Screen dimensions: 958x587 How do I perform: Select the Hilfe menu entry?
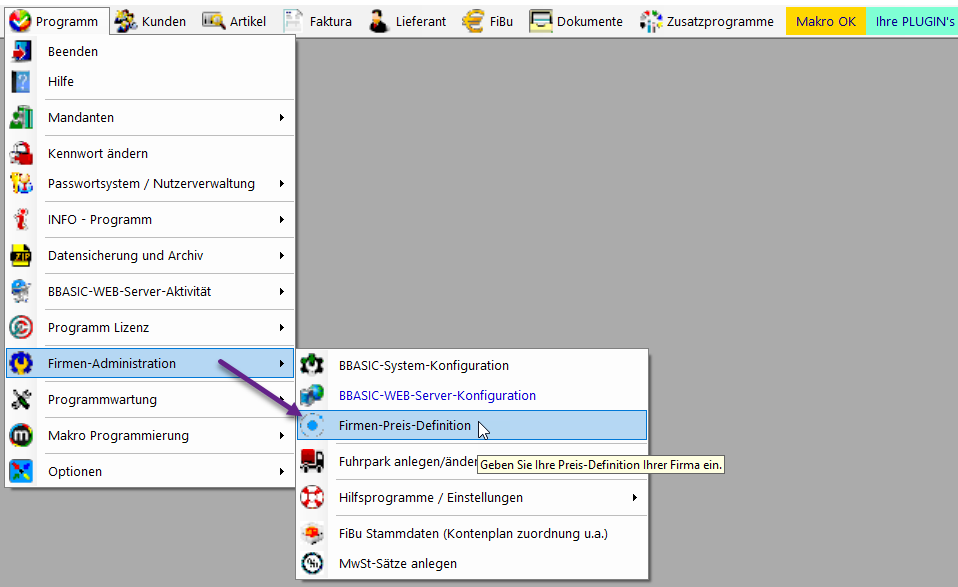[150, 82]
